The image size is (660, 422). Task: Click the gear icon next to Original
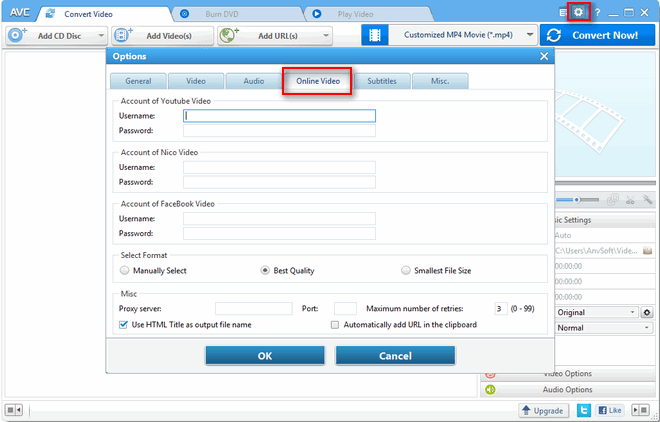647,313
